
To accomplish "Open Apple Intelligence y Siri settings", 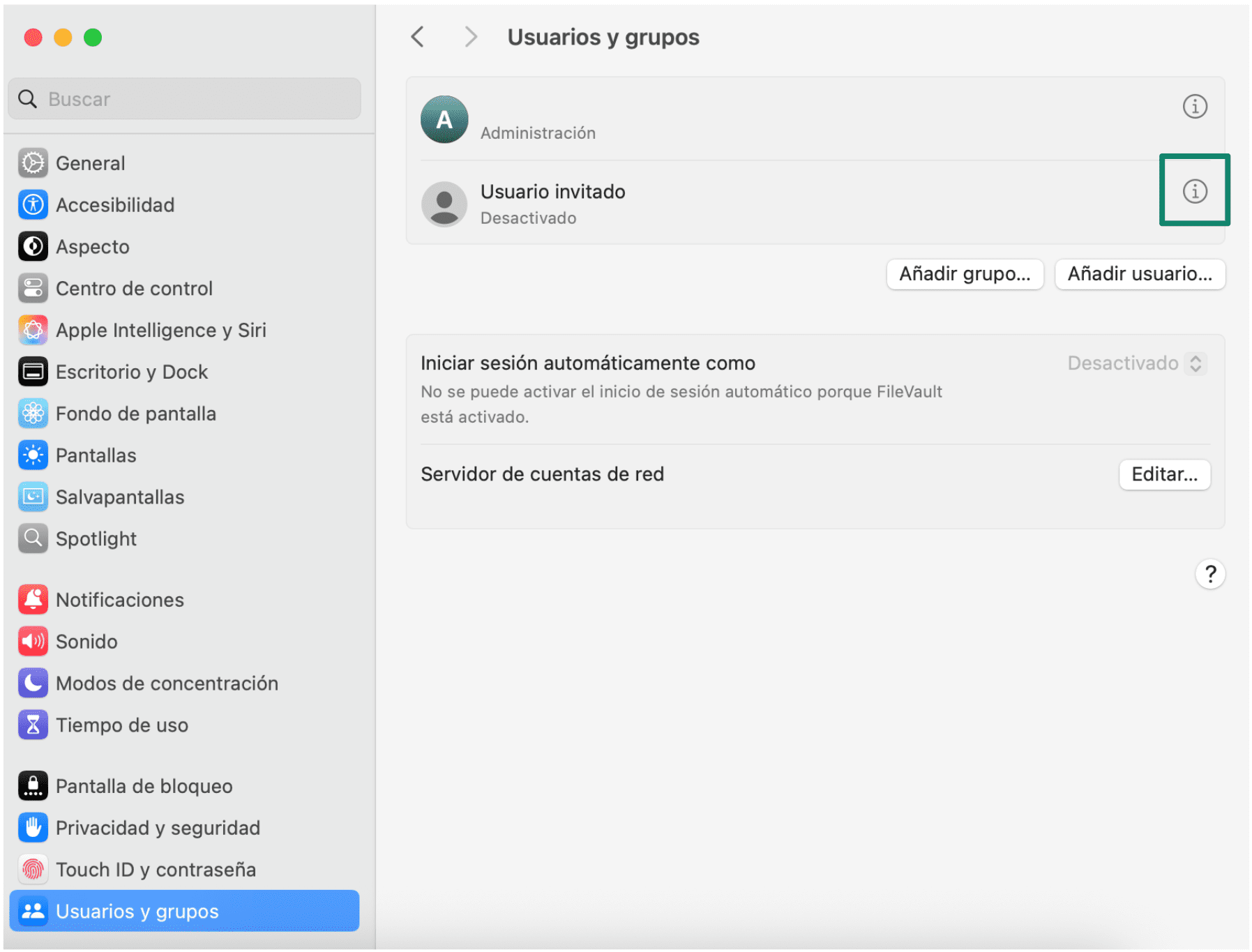I will [160, 329].
